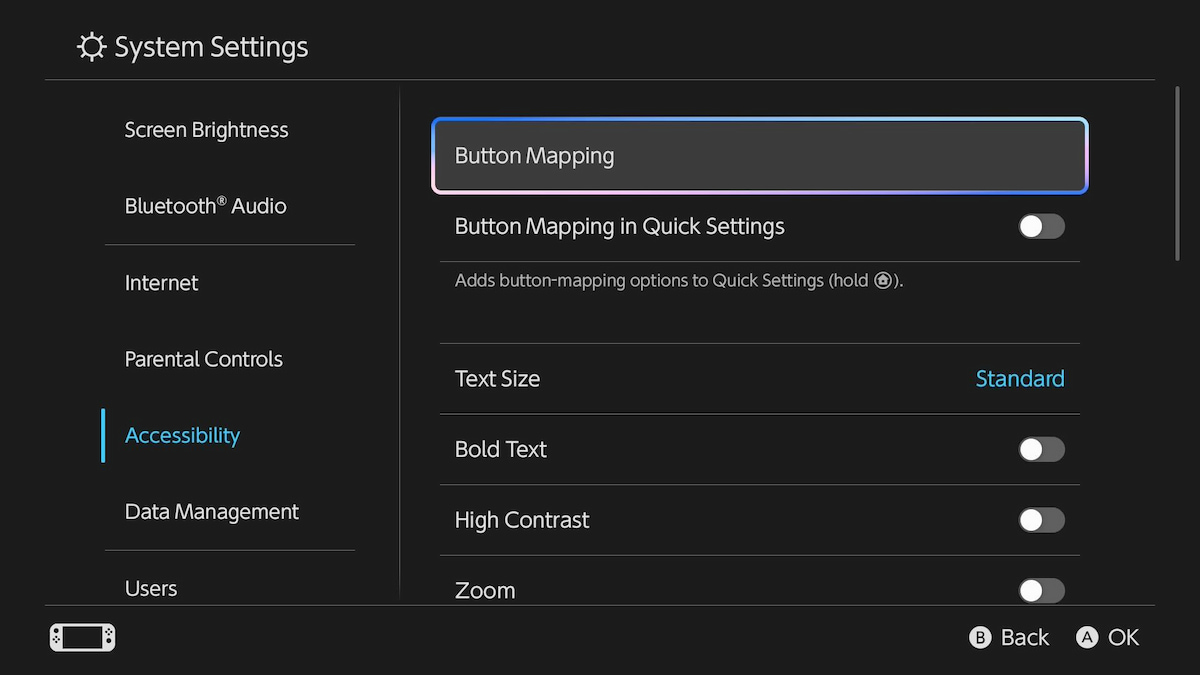Select the Accessibility sidebar item
This screenshot has height=675, width=1200.
tap(182, 435)
